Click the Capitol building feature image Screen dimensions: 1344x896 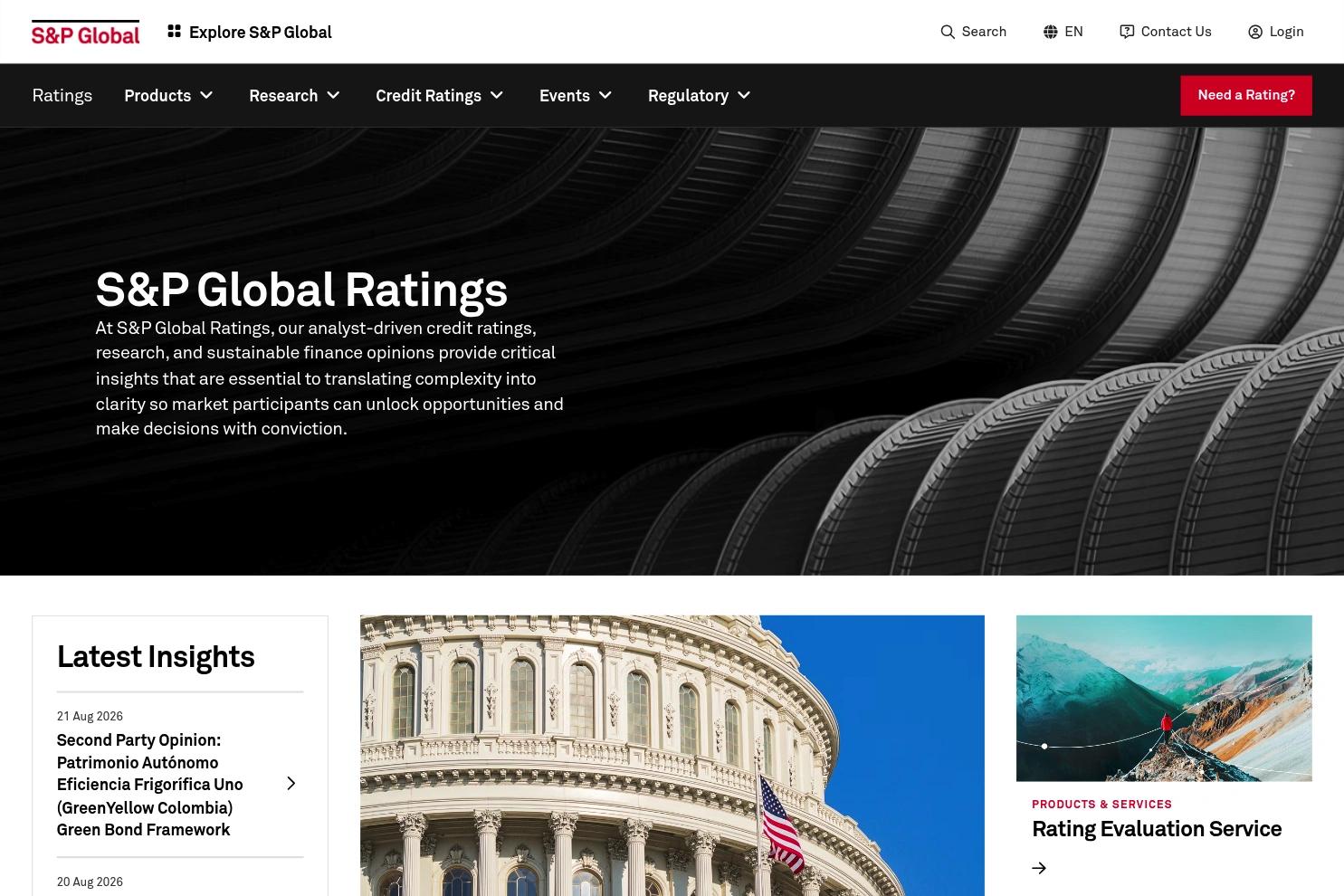point(672,756)
